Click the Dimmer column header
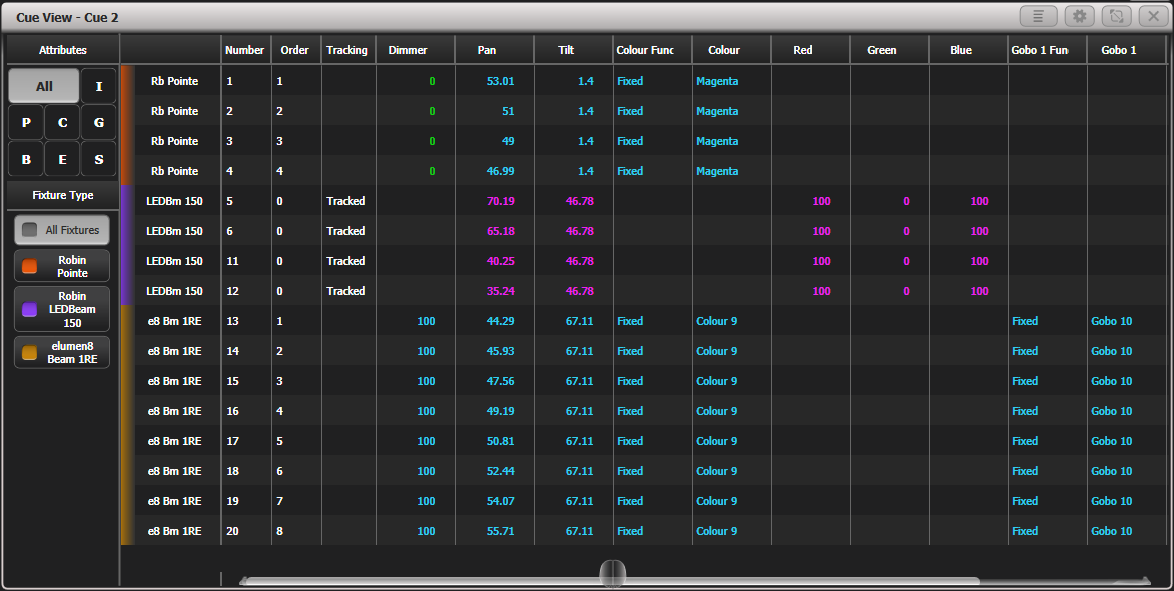 click(408, 50)
